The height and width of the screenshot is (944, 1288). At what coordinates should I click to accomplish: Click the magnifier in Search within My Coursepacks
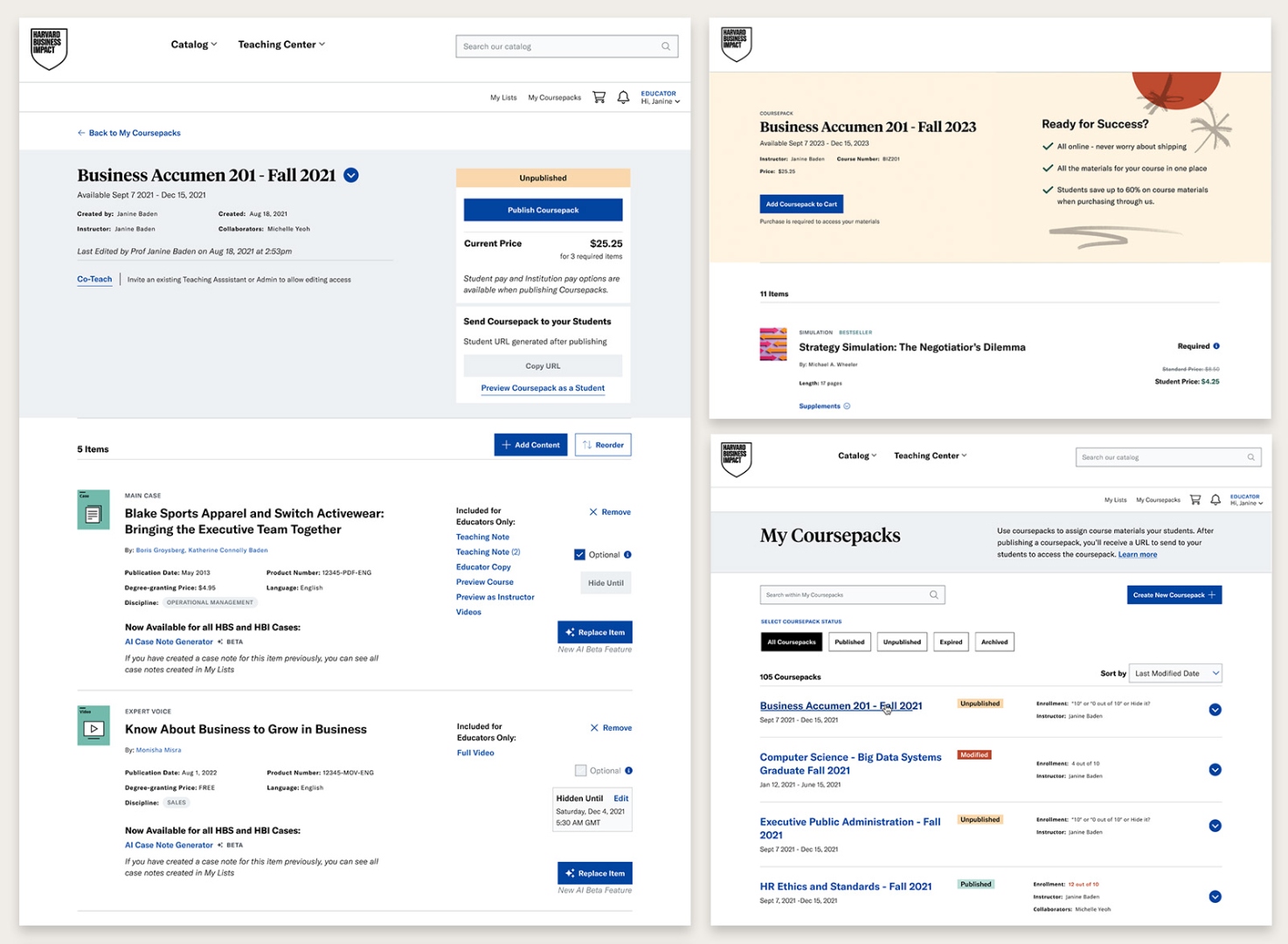(934, 595)
